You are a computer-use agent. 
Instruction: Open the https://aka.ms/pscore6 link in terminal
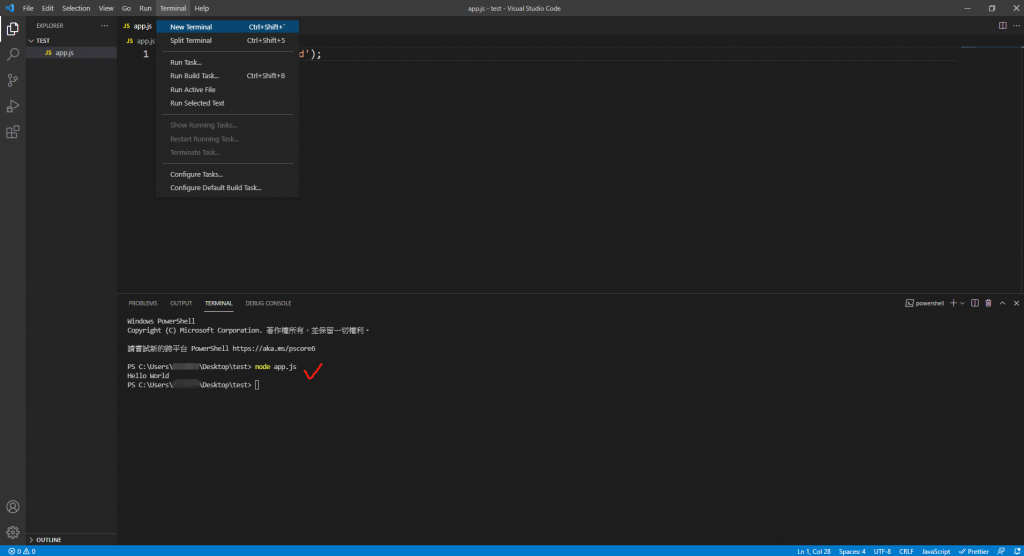click(x=274, y=349)
